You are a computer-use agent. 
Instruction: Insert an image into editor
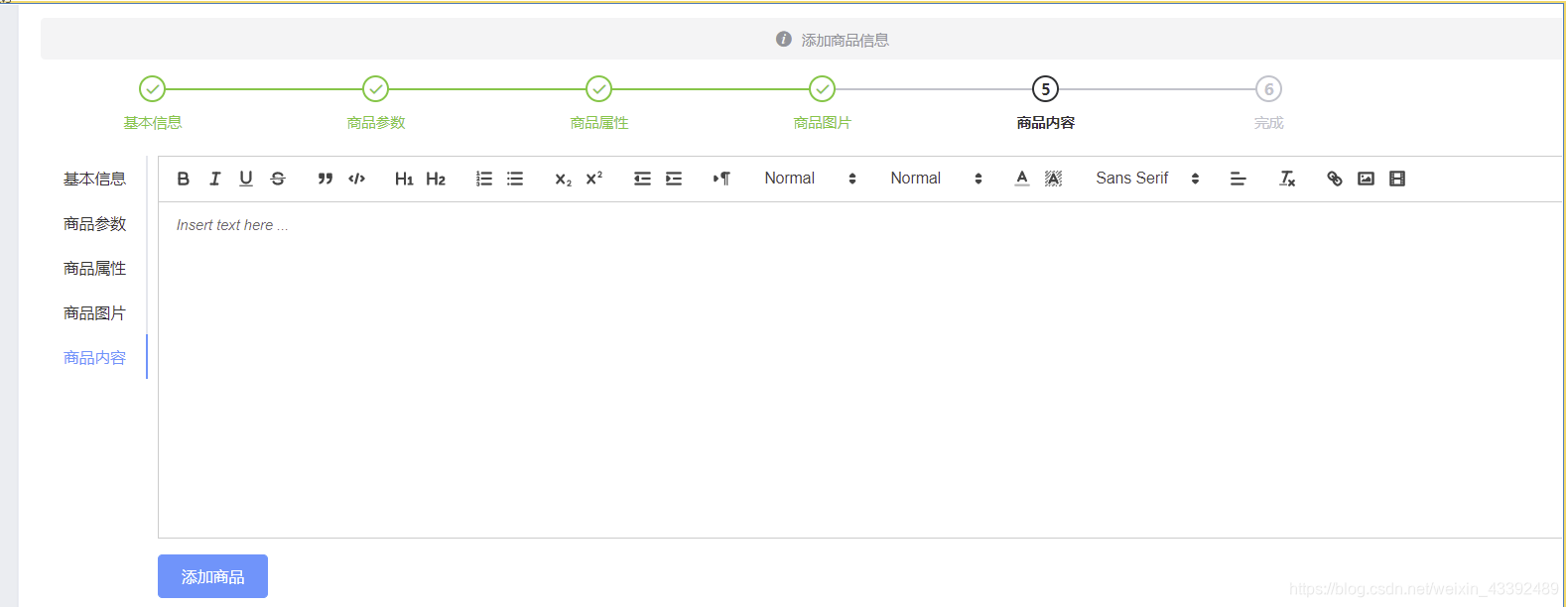[1367, 179]
